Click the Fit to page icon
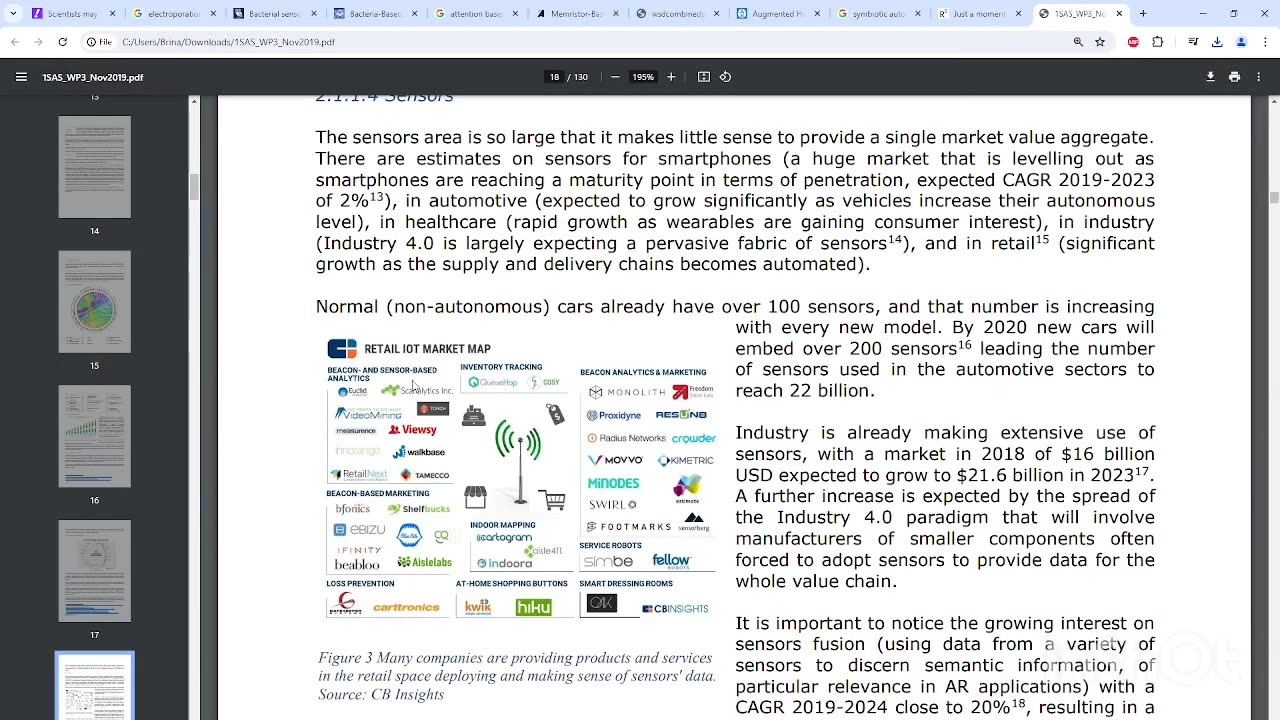 [x=704, y=77]
